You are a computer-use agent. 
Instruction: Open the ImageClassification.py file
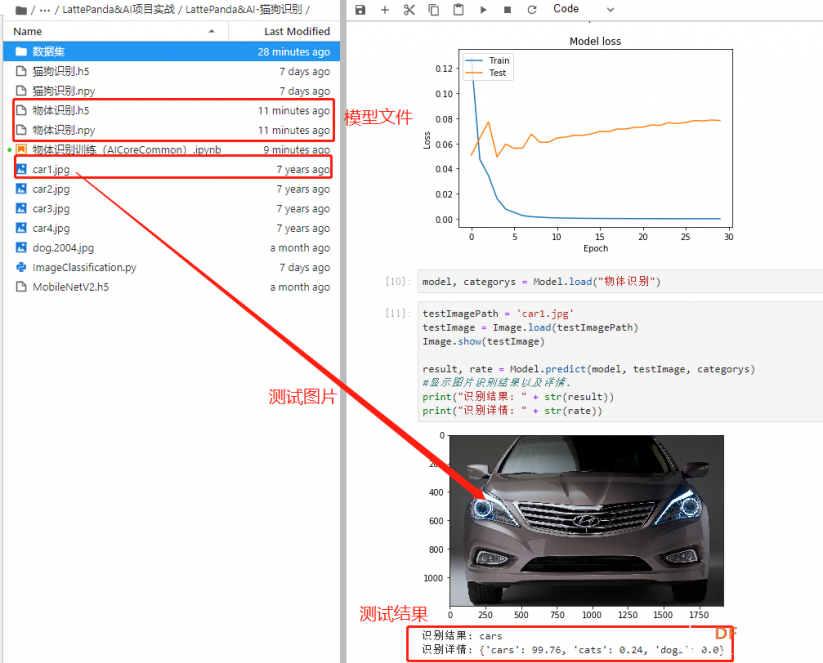[x=172, y=267]
